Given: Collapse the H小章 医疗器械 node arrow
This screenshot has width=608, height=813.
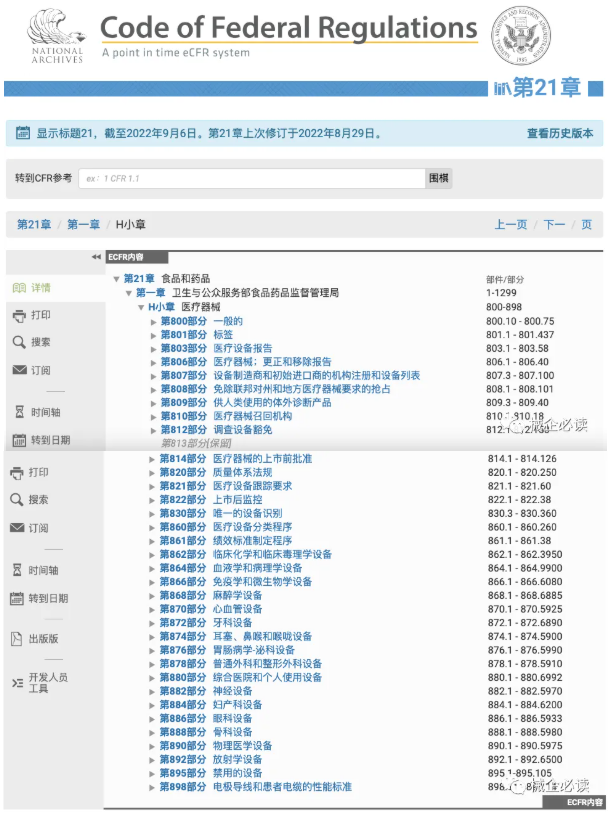Looking at the screenshot, I should (141, 307).
